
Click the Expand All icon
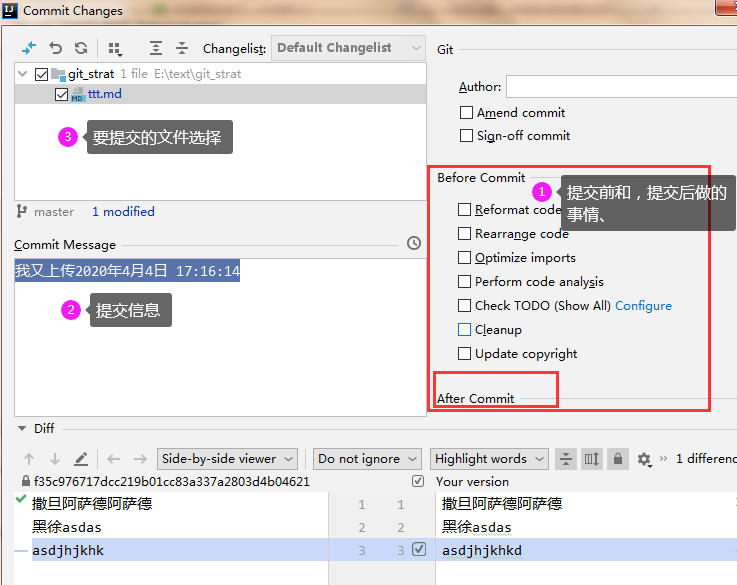pos(156,48)
